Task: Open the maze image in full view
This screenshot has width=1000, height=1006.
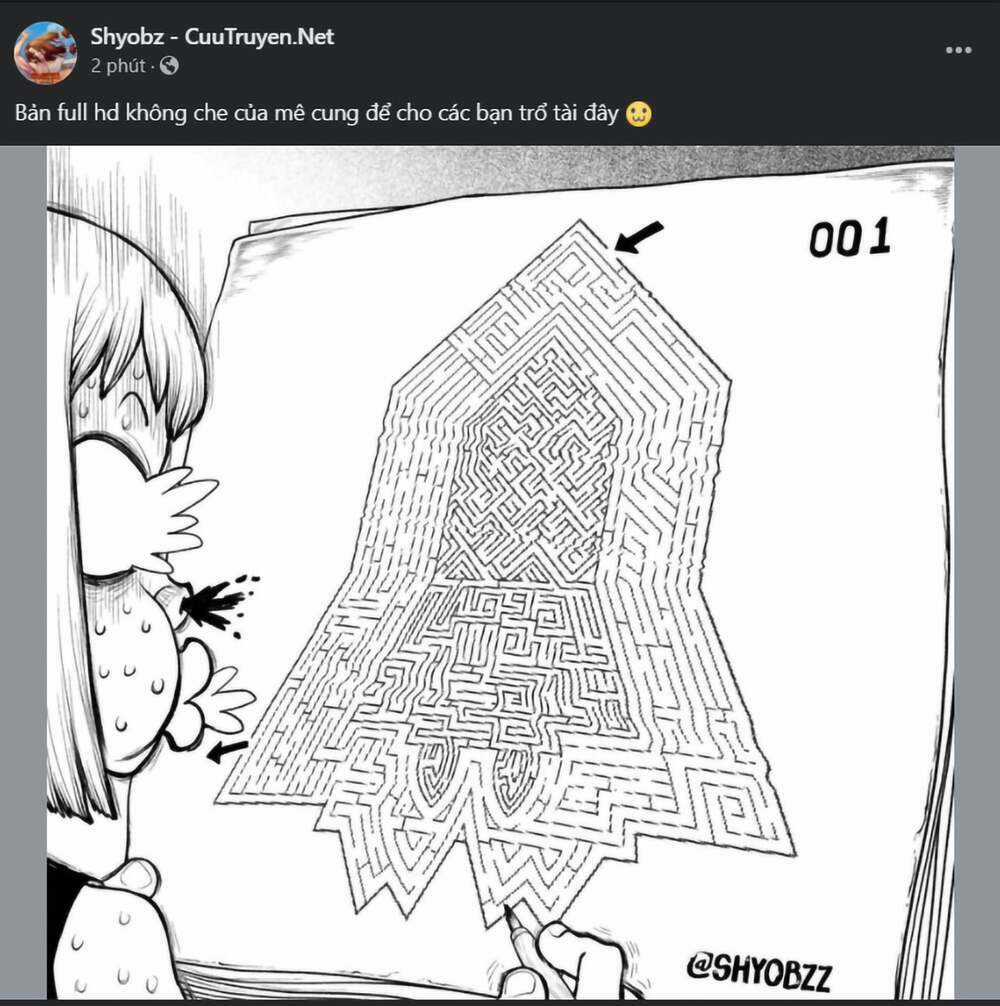Action: (500, 572)
